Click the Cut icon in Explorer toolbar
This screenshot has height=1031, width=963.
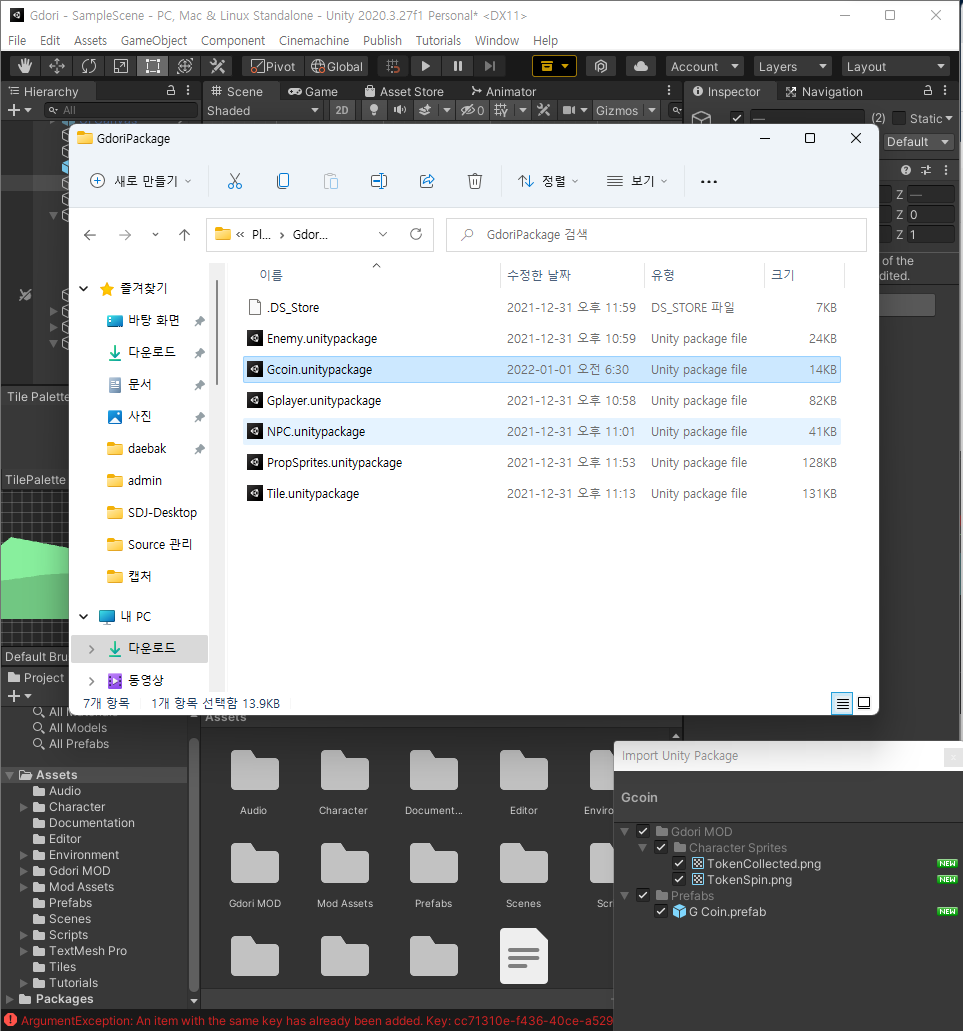235,181
